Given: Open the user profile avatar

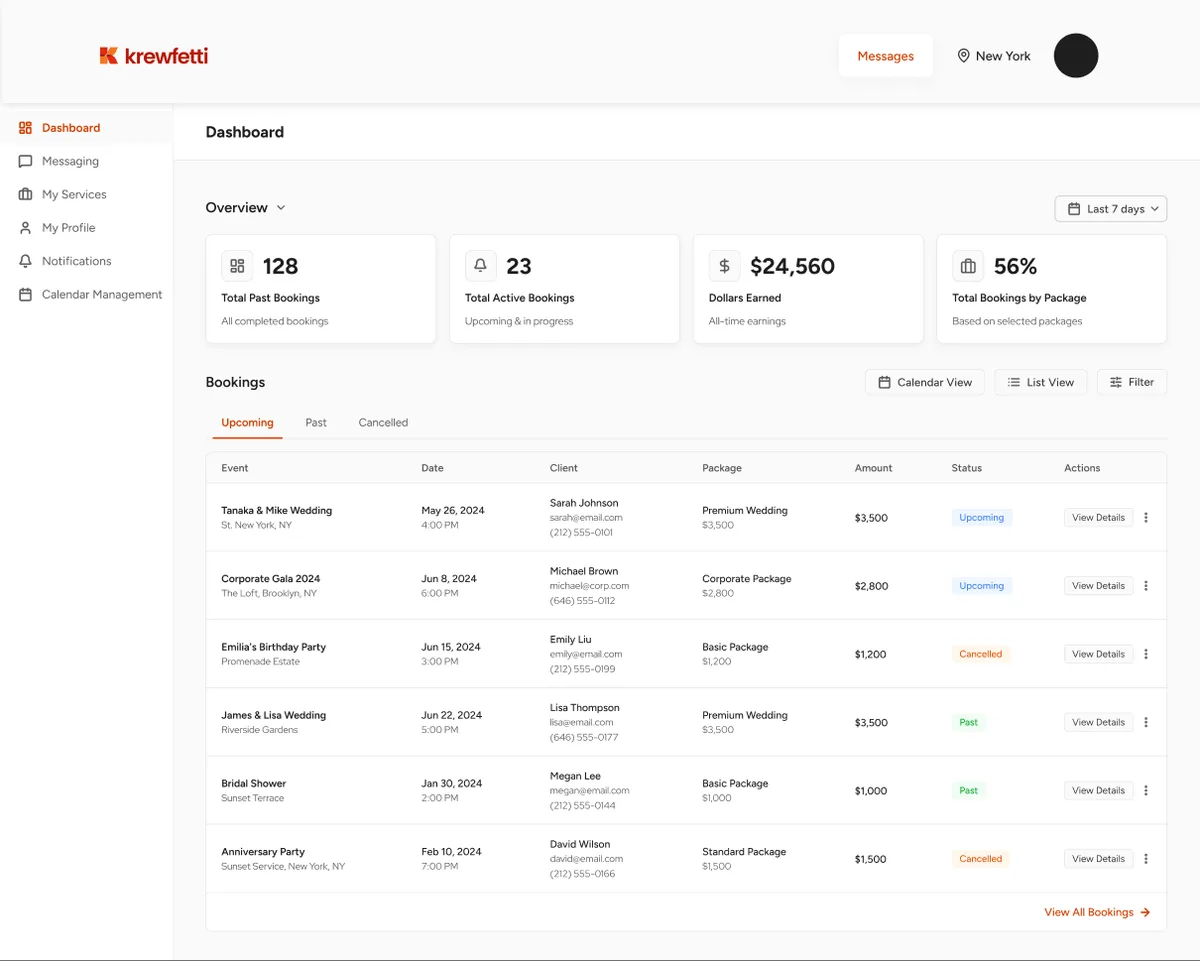Looking at the screenshot, I should (x=1076, y=56).
